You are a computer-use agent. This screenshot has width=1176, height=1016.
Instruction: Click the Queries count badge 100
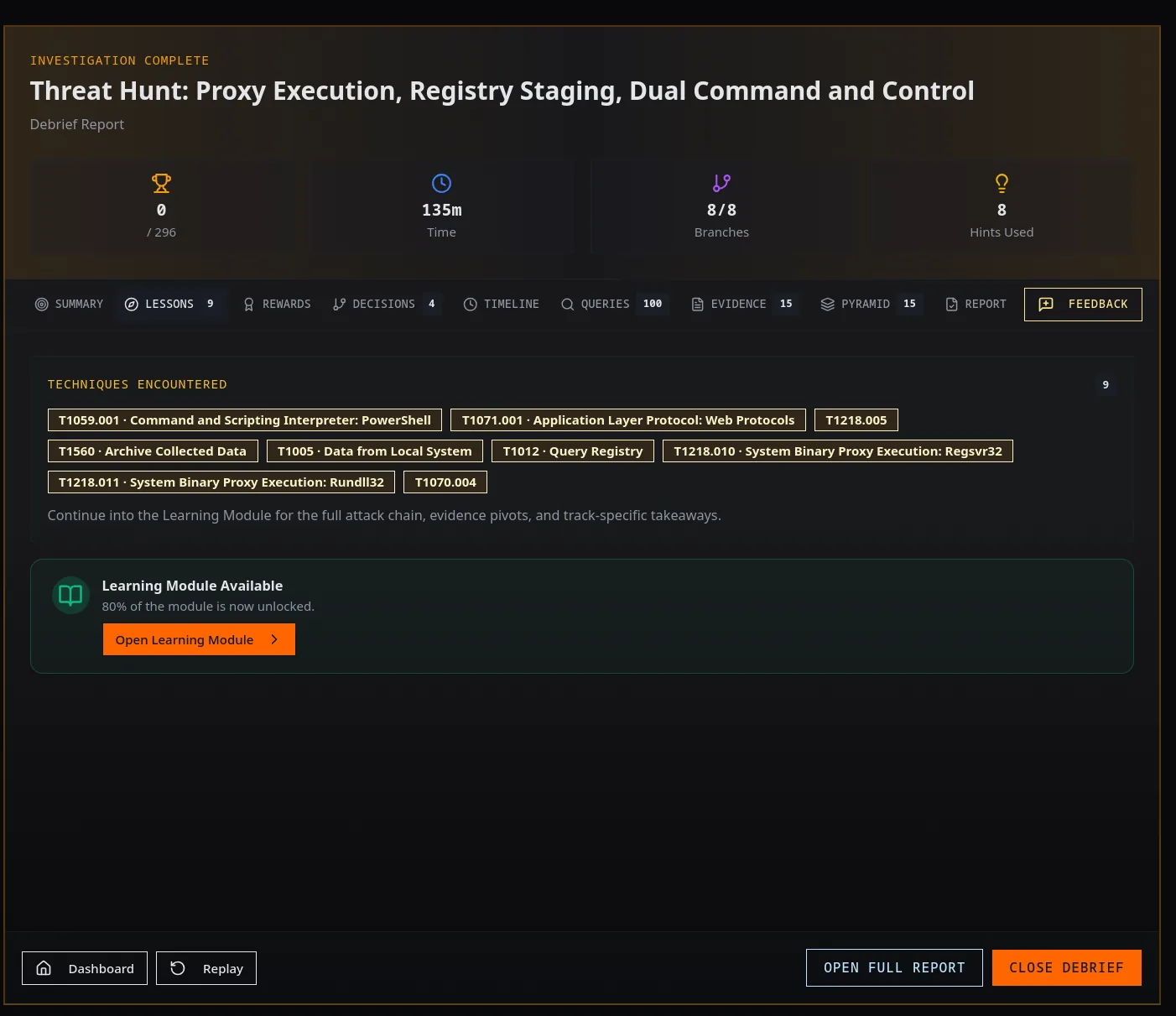click(653, 305)
